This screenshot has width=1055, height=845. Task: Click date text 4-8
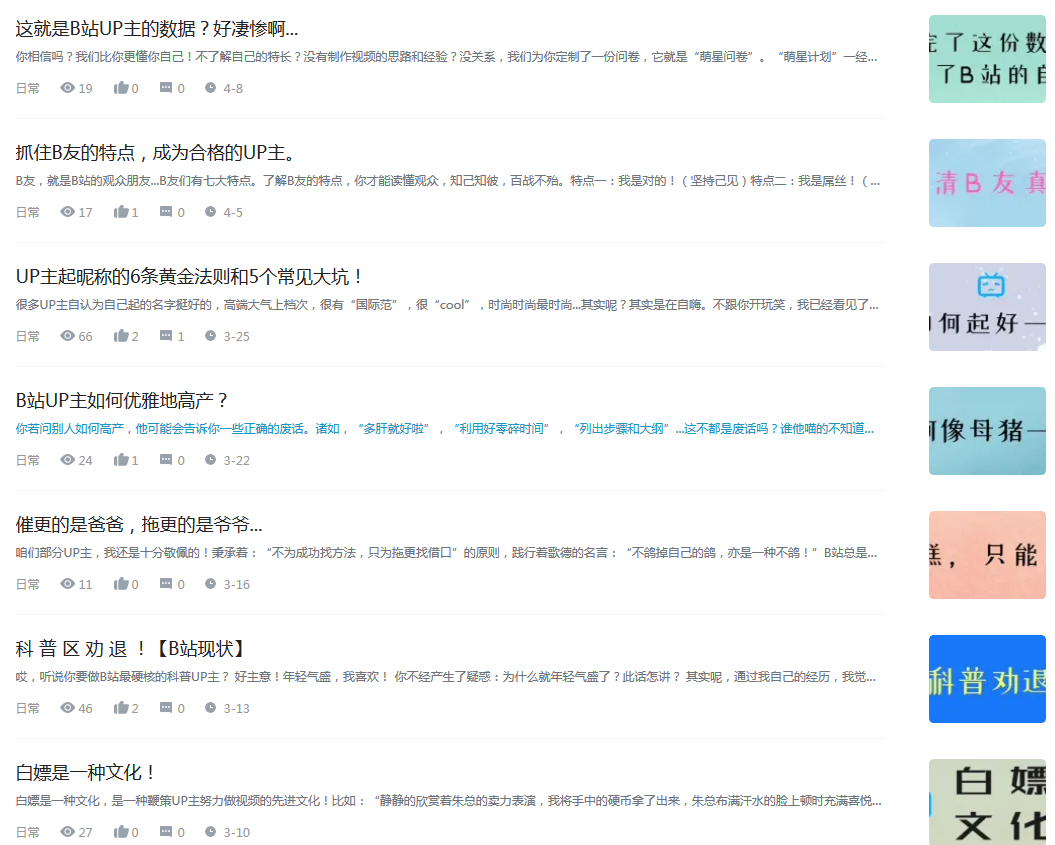(233, 88)
